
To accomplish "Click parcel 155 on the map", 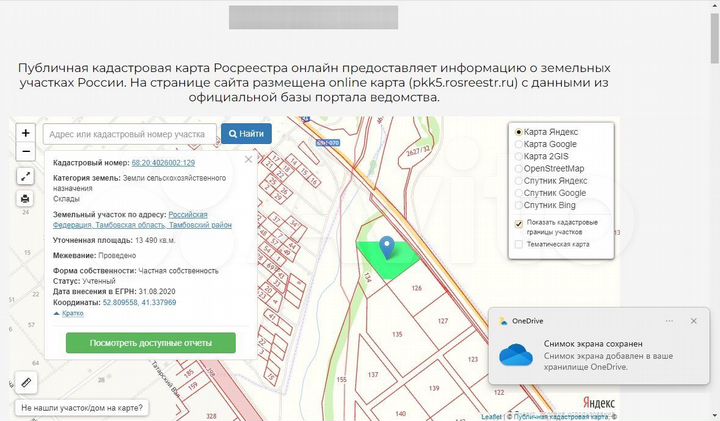I will pyautogui.click(x=341, y=380).
